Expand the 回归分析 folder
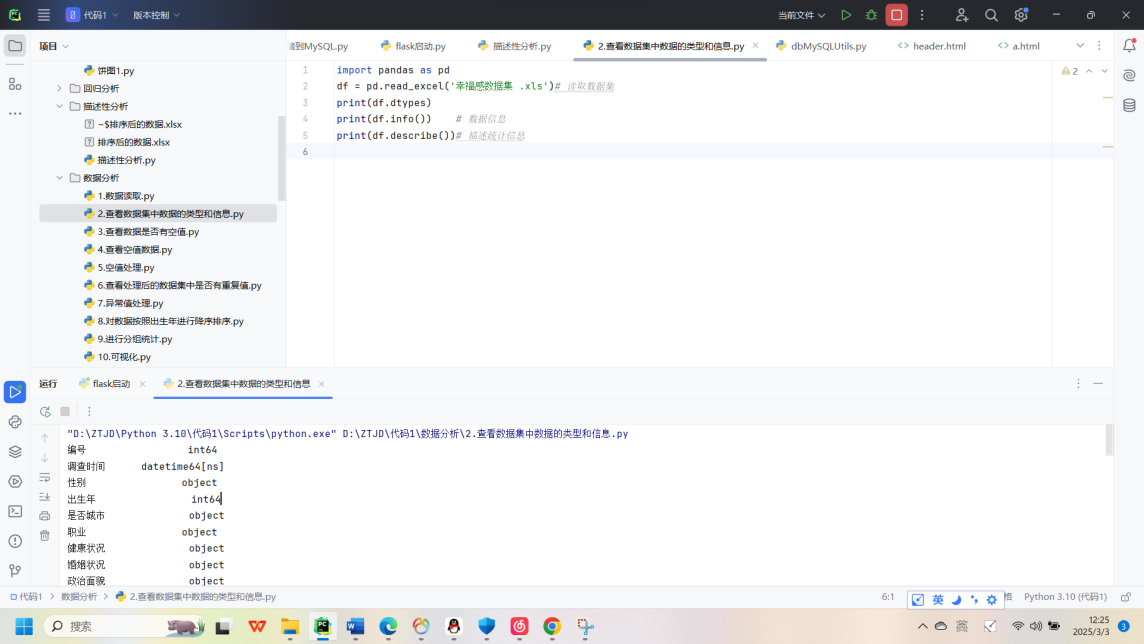Screen dimensions: 1144x644 click(59, 88)
